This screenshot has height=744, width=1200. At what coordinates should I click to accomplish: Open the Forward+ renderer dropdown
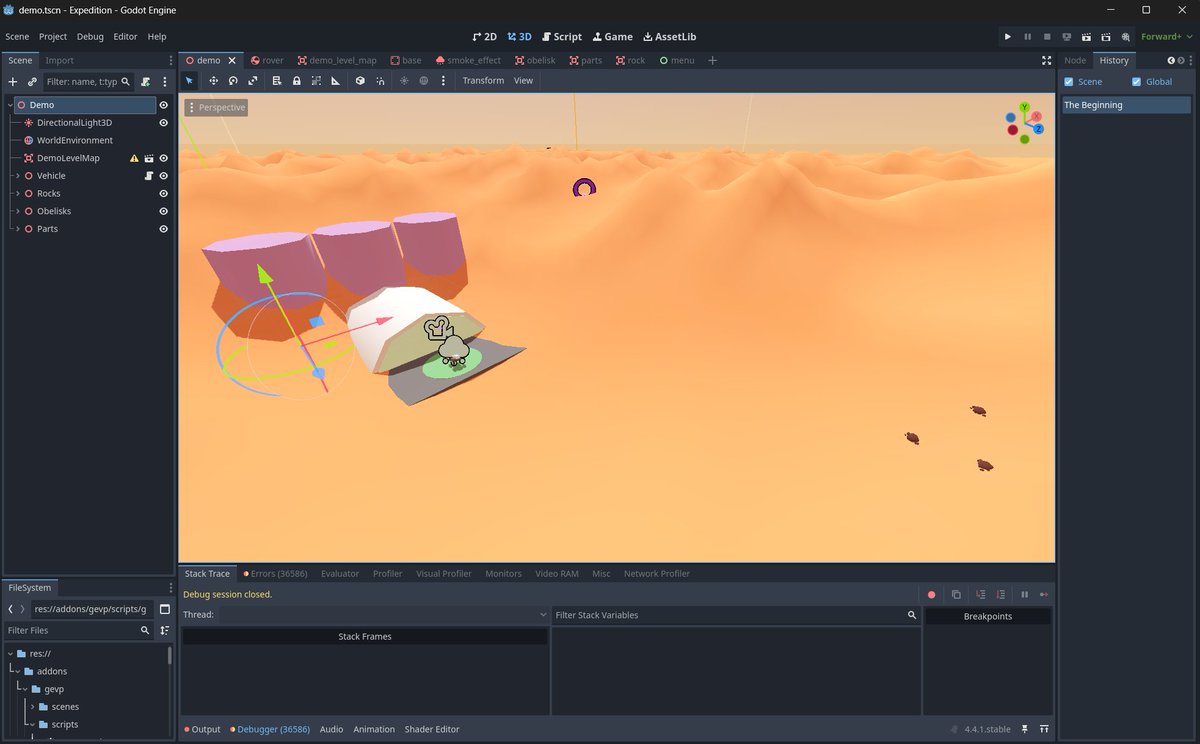pyautogui.click(x=1165, y=36)
